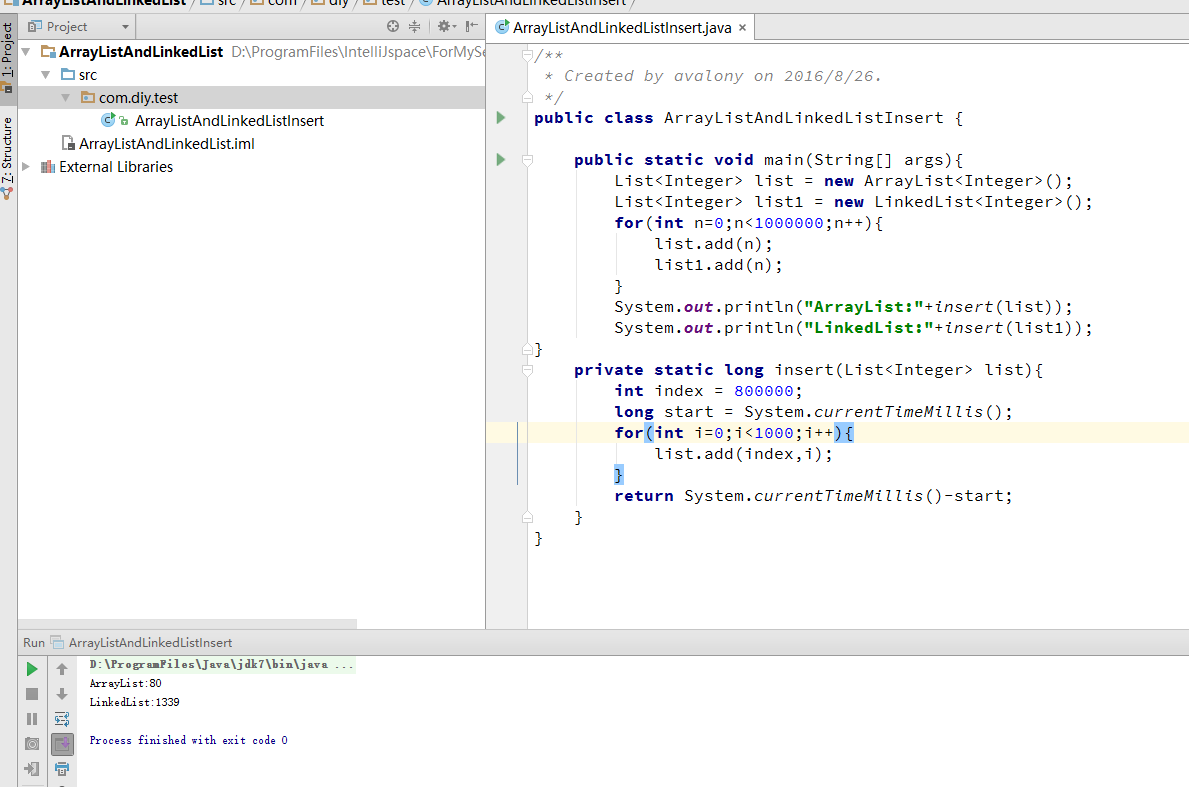Click the camera Dump Threads icon
Screen dimensions: 1189x787
[32, 744]
